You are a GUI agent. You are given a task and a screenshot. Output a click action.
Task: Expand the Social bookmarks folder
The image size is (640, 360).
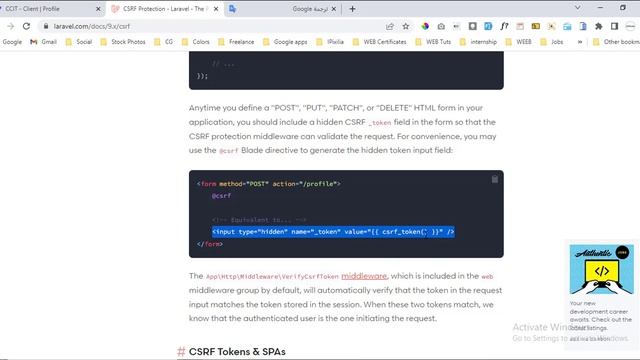pos(79,42)
